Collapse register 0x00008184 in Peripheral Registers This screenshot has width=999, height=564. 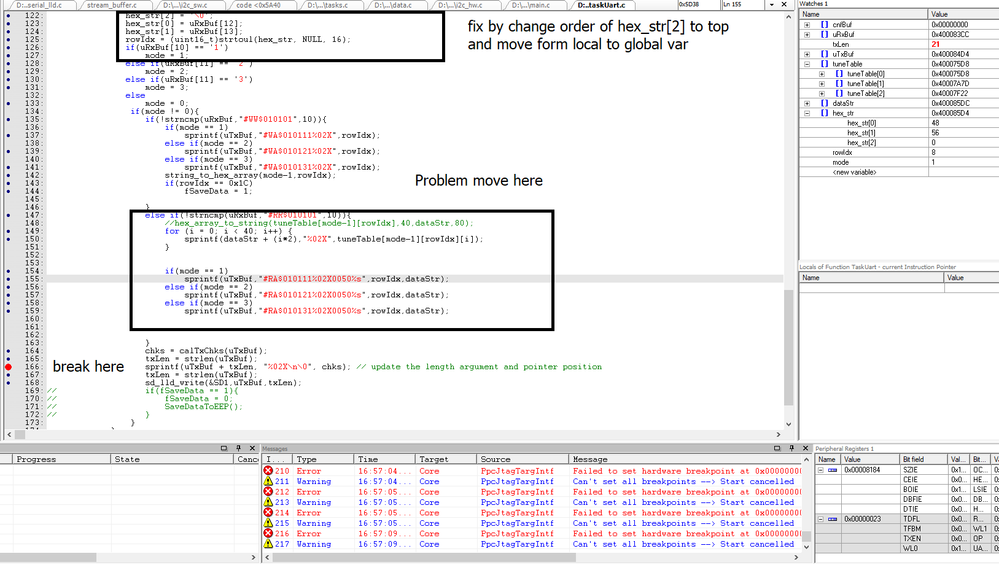tap(821, 470)
